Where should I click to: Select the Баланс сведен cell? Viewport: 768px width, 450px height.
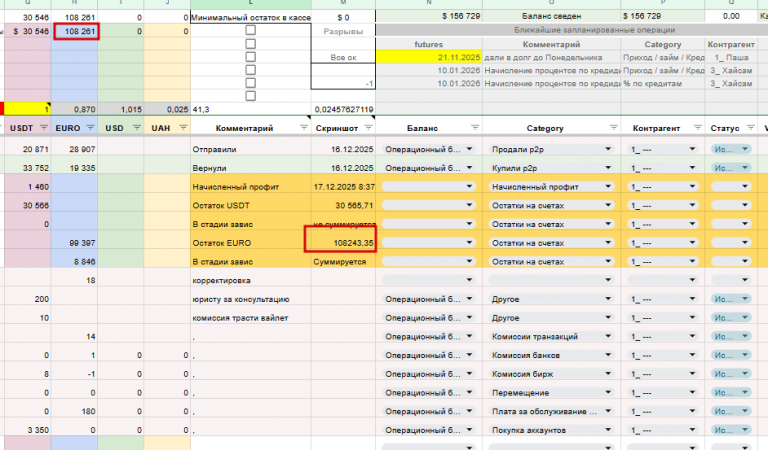(x=552, y=16)
